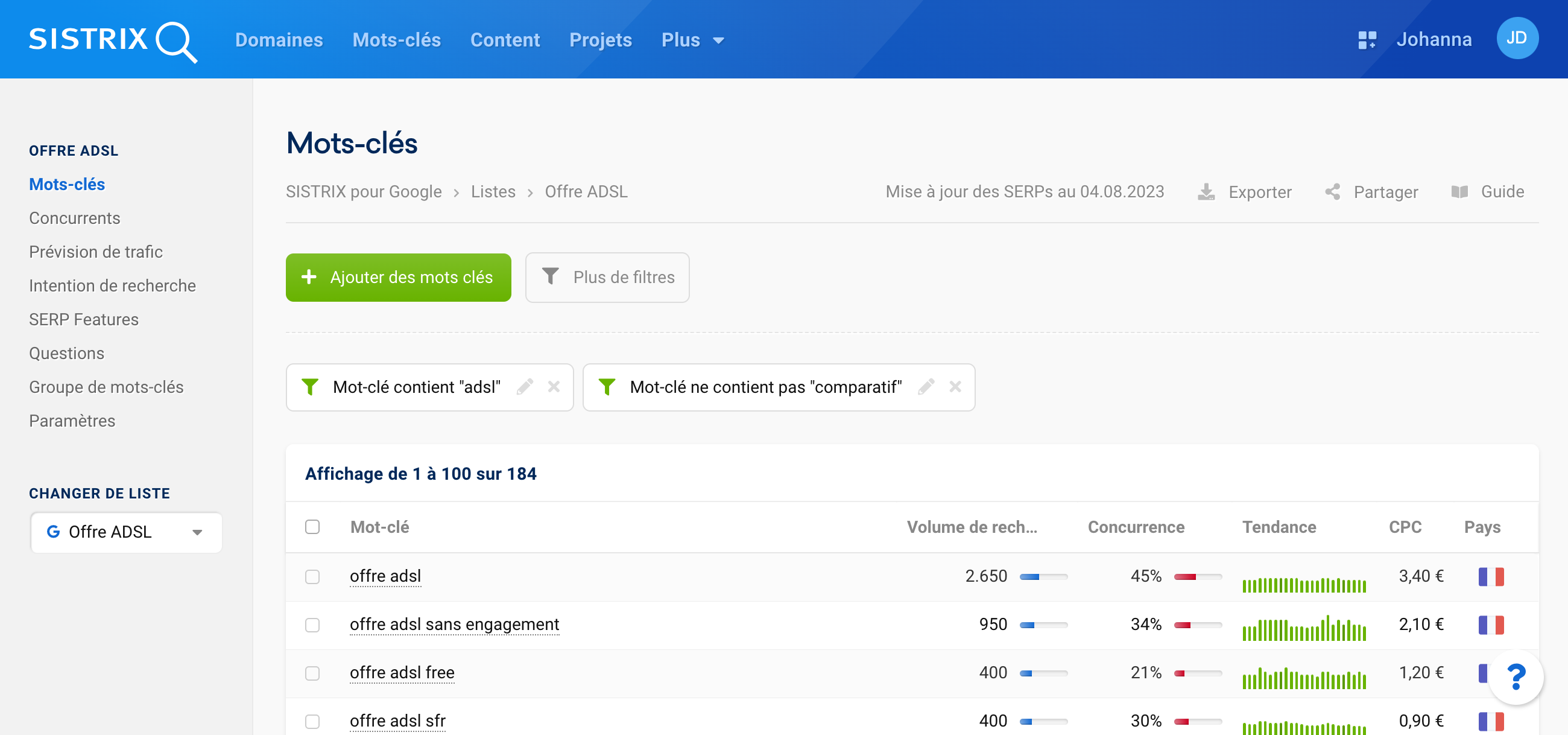Open Groupe de mots-clés in sidebar
The width and height of the screenshot is (1568, 735).
106,387
